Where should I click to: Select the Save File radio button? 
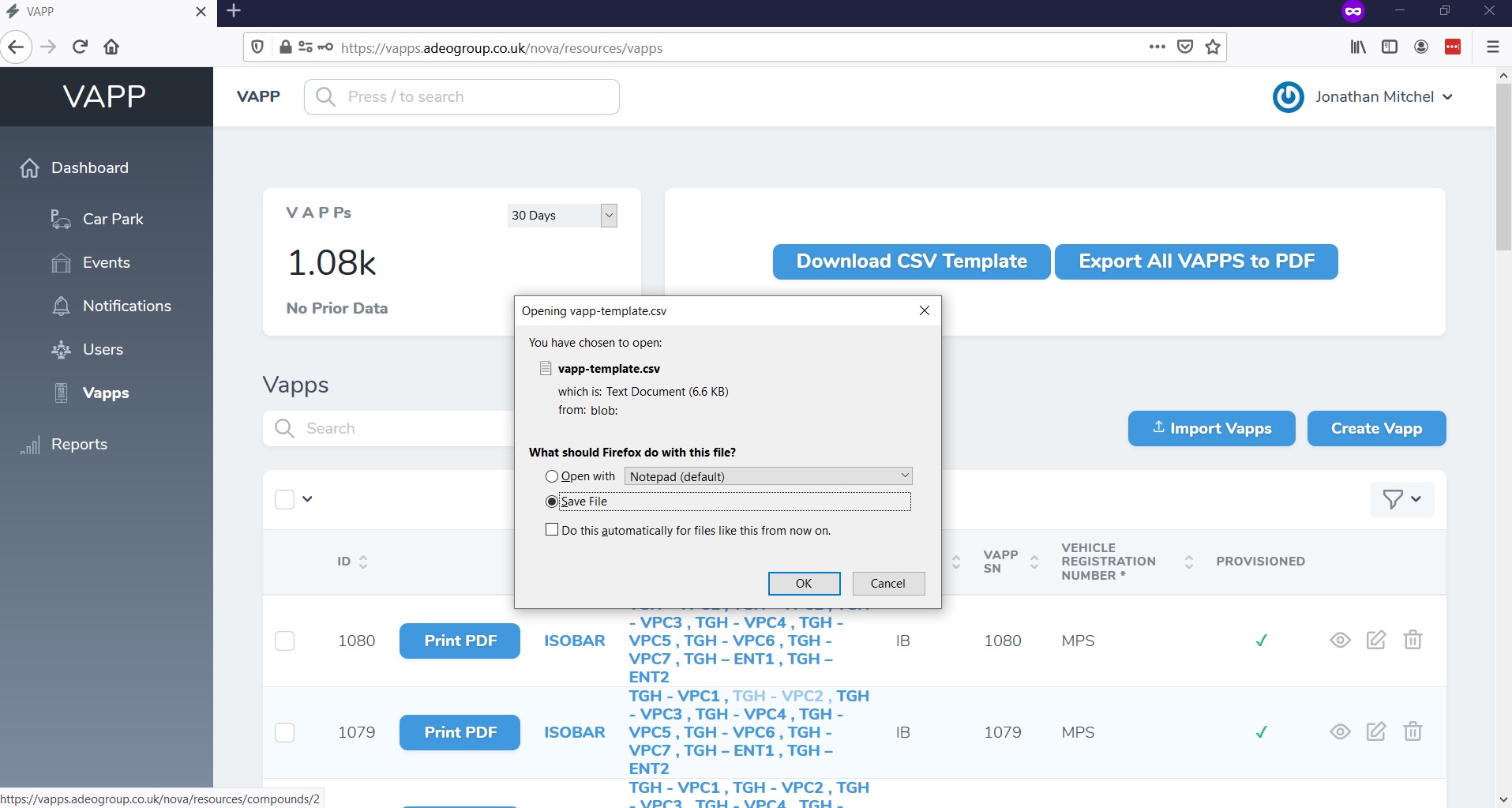point(552,502)
